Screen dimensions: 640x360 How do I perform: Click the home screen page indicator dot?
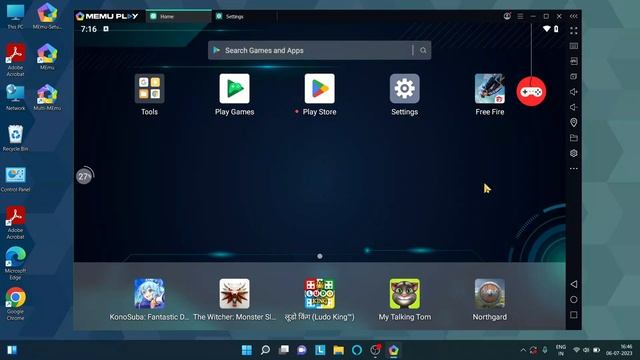click(320, 256)
